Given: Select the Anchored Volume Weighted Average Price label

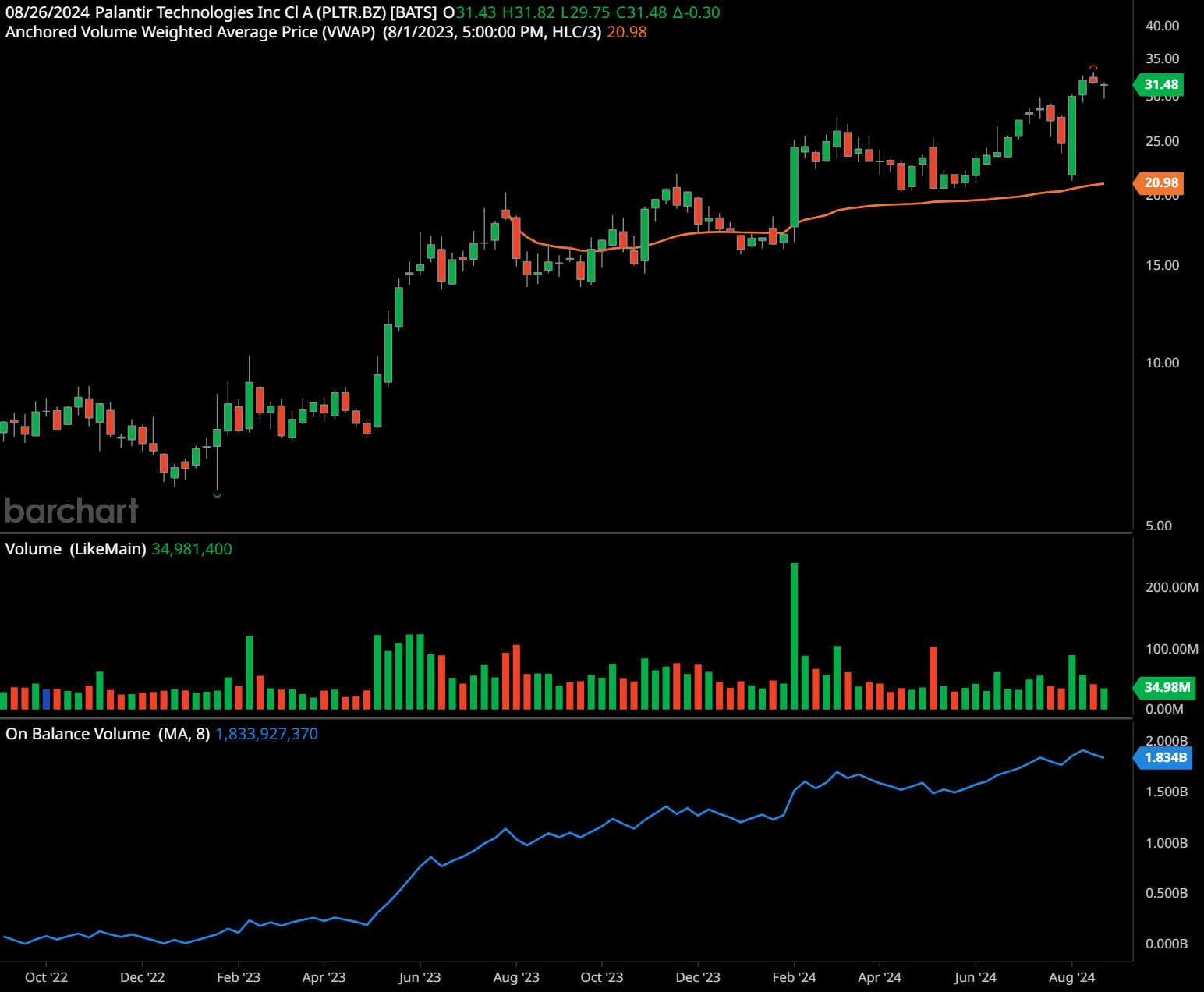Looking at the screenshot, I should [190, 32].
